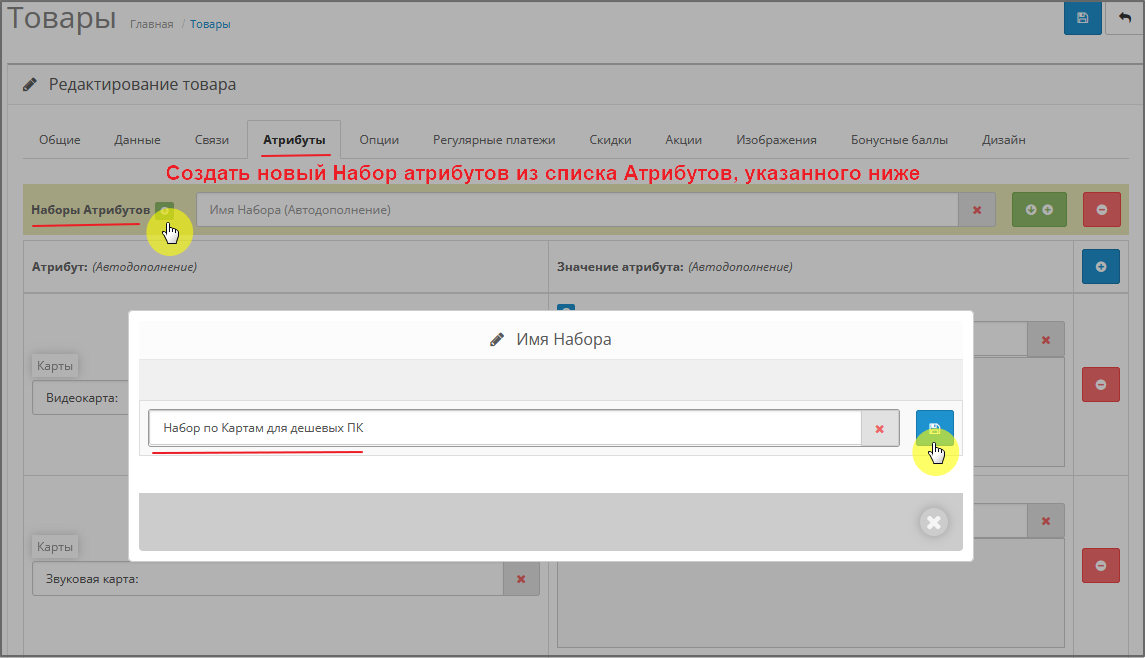The width and height of the screenshot is (1146, 658).
Task: Open the Изображения tab
Action: click(776, 140)
